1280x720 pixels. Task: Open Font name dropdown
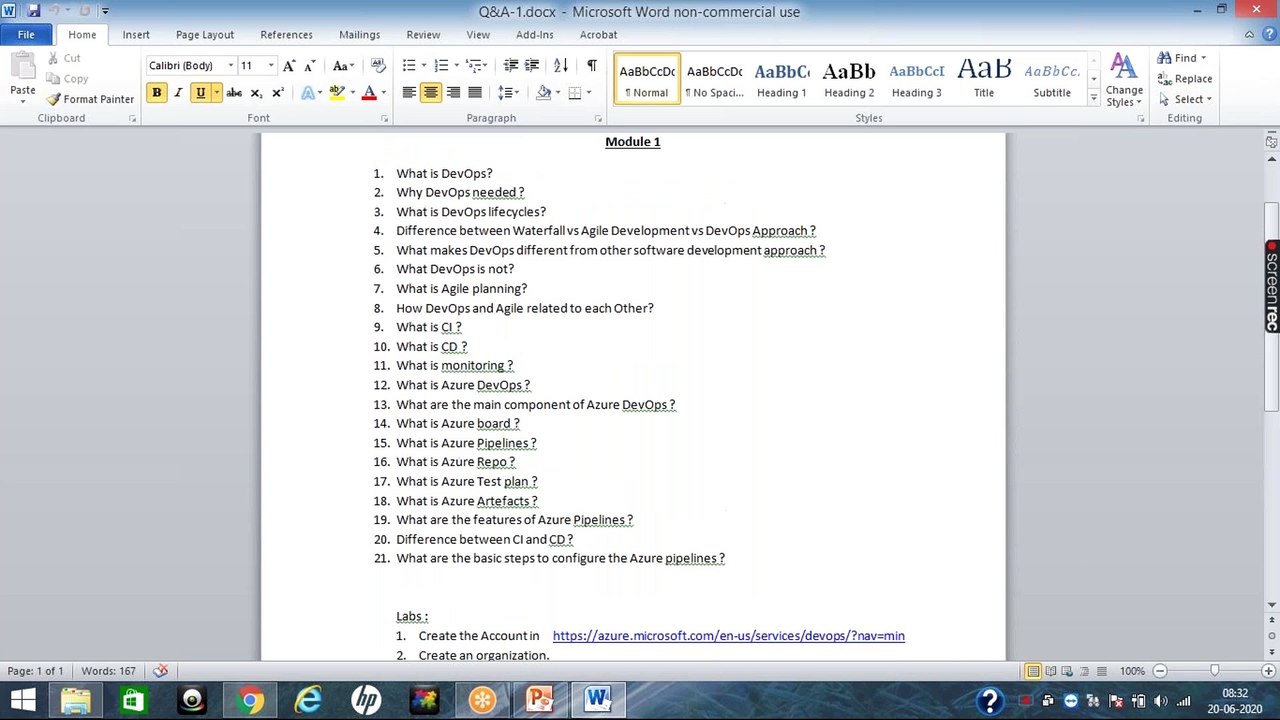pos(230,66)
